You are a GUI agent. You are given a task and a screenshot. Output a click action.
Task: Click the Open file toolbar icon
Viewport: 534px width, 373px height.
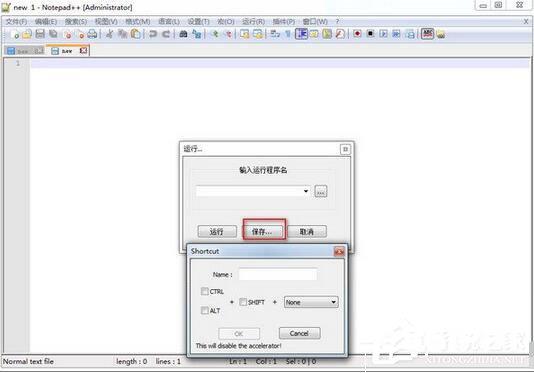click(27, 34)
